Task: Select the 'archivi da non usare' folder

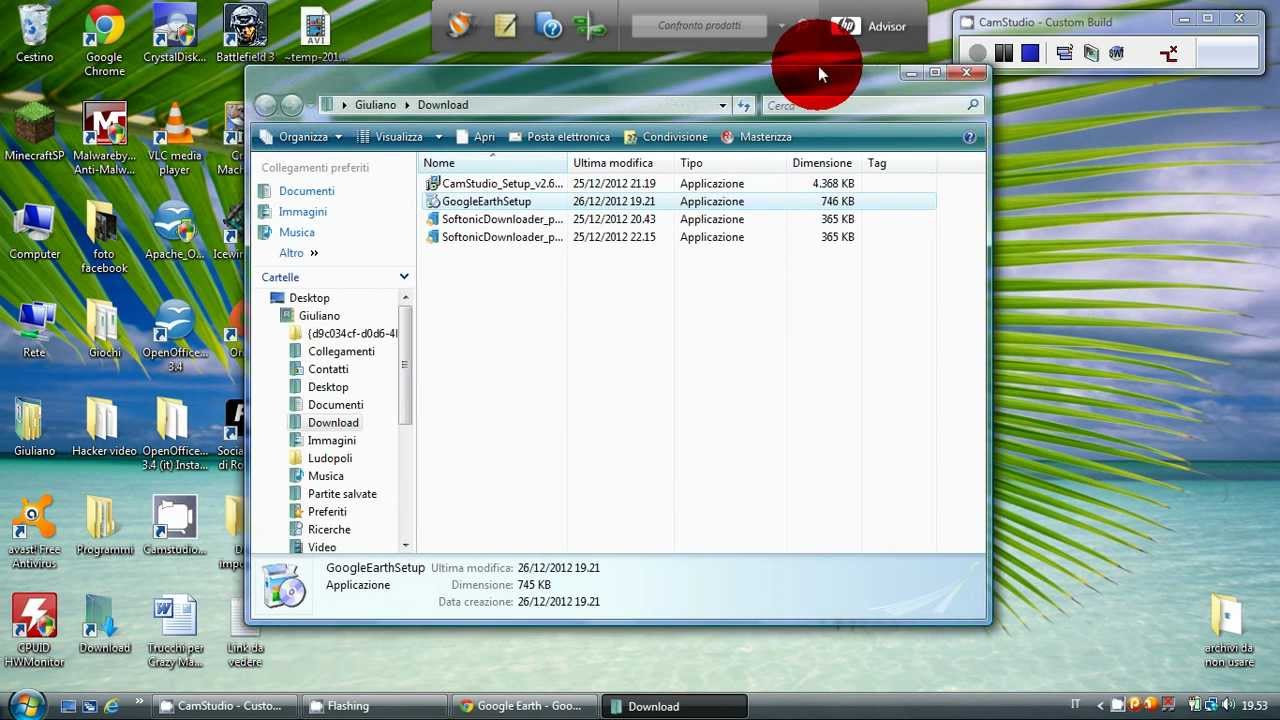Action: pos(1228,630)
